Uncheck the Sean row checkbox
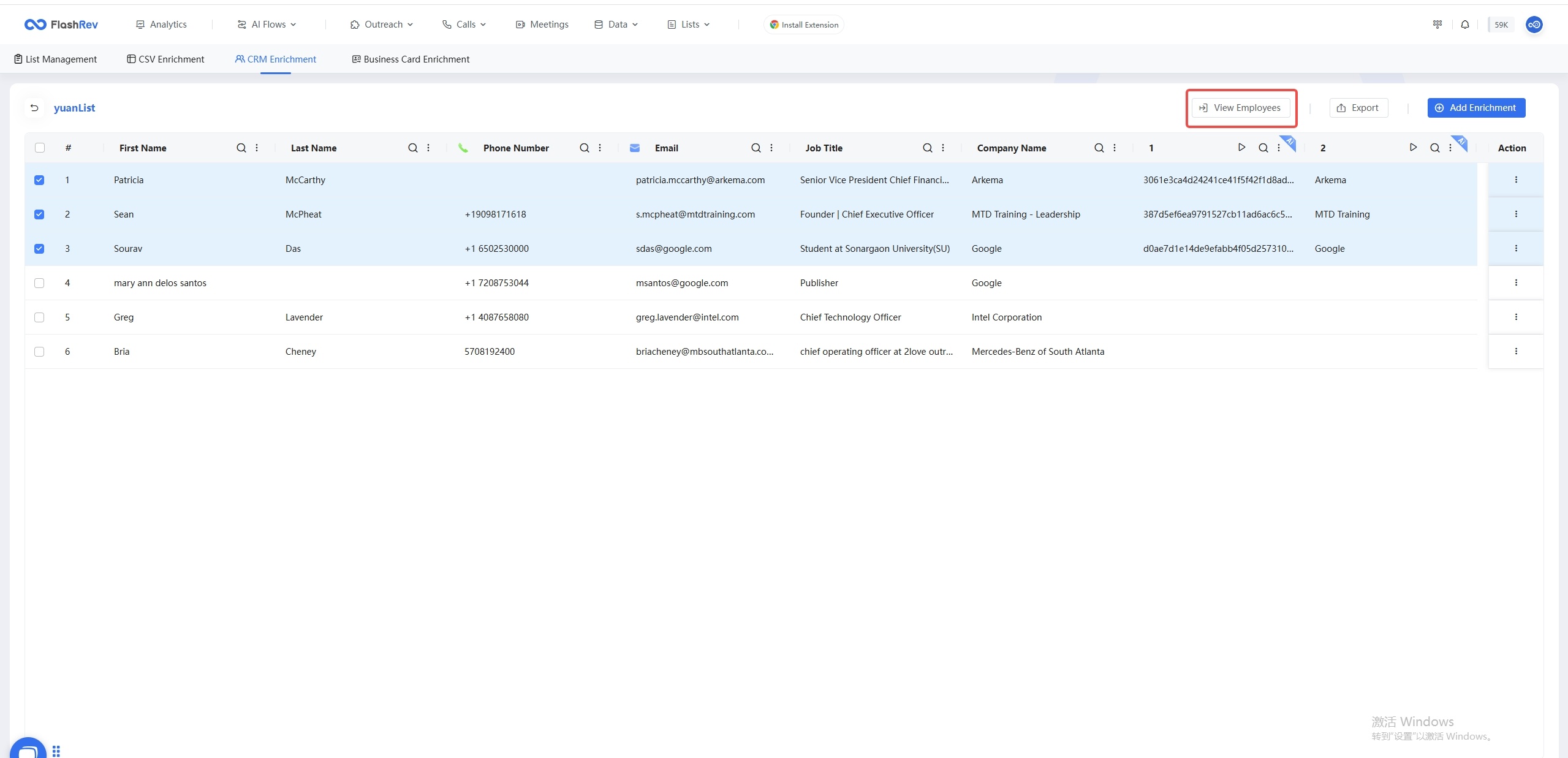 [x=39, y=214]
